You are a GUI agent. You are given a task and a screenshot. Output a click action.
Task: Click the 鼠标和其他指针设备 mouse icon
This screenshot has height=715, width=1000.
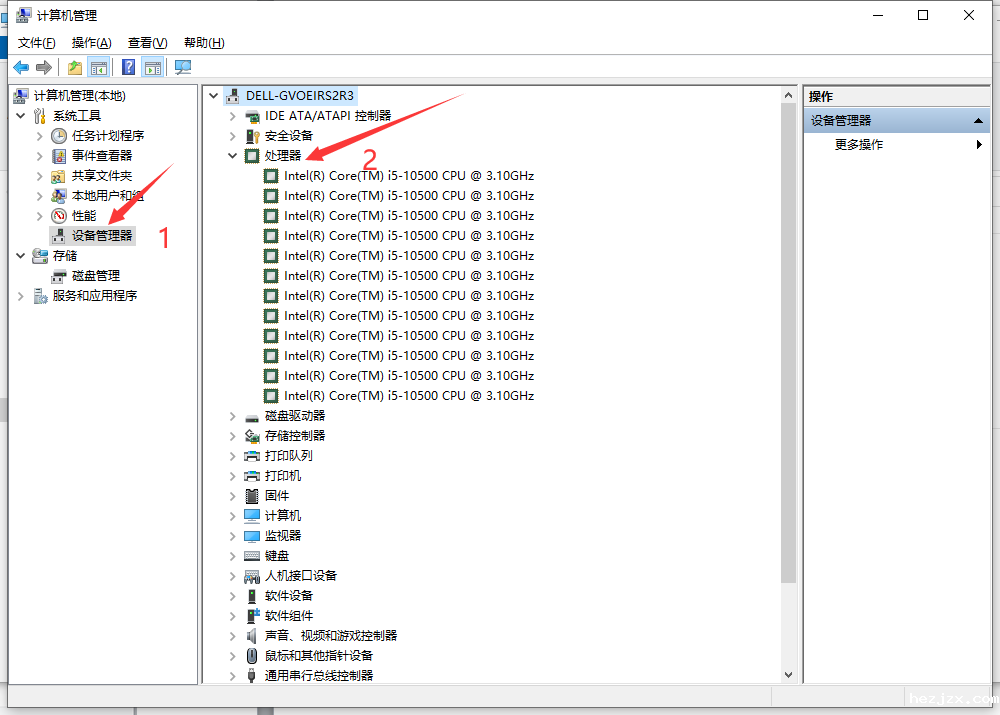[252, 656]
